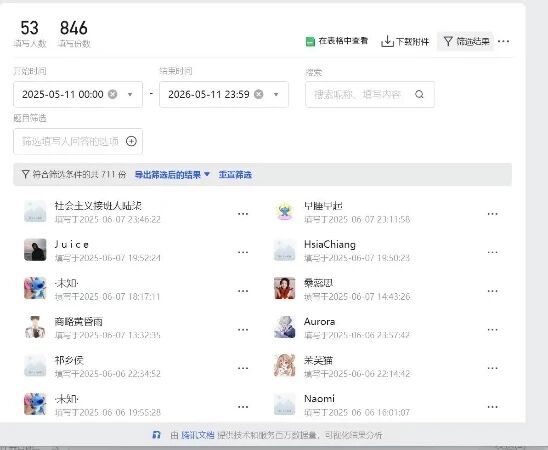The height and width of the screenshot is (450, 548).
Task: Open options menu for Juice entry
Action: (243, 252)
